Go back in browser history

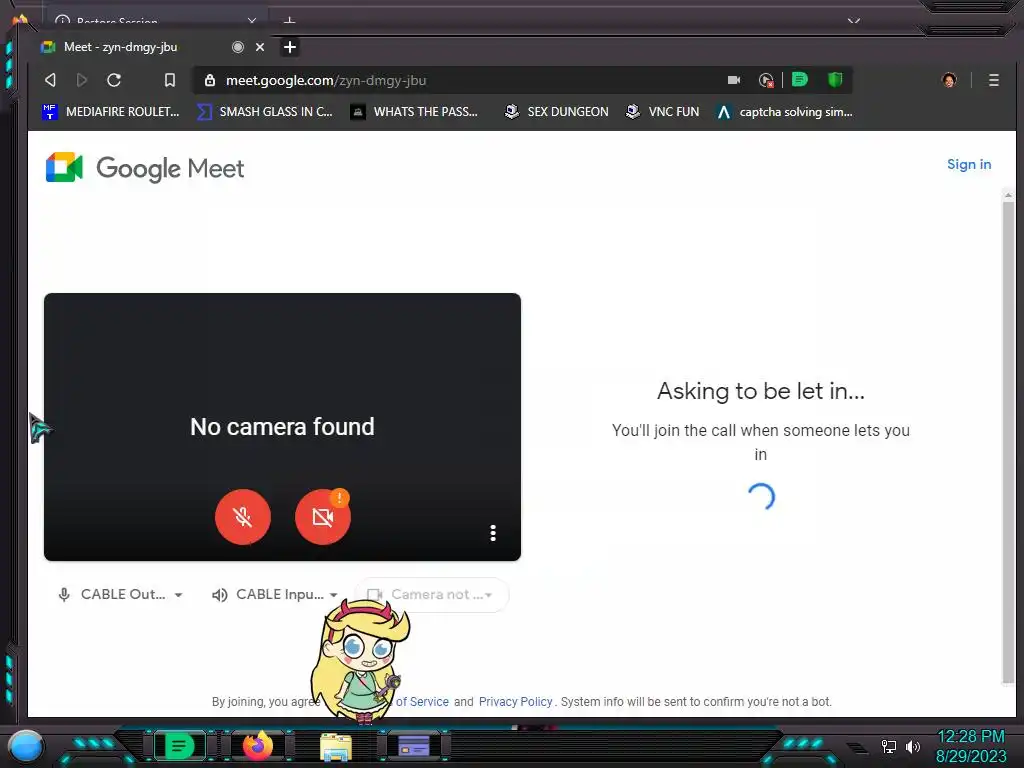[50, 80]
